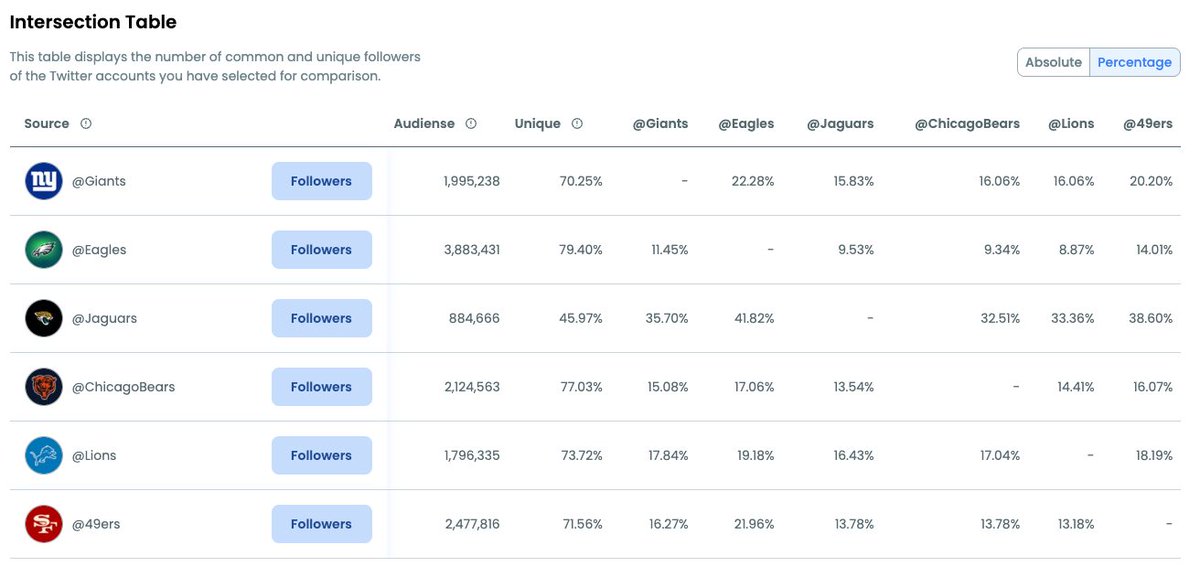Click Followers button in @ChicagoBears row
Screen dimensions: 1200x577
click(322, 387)
